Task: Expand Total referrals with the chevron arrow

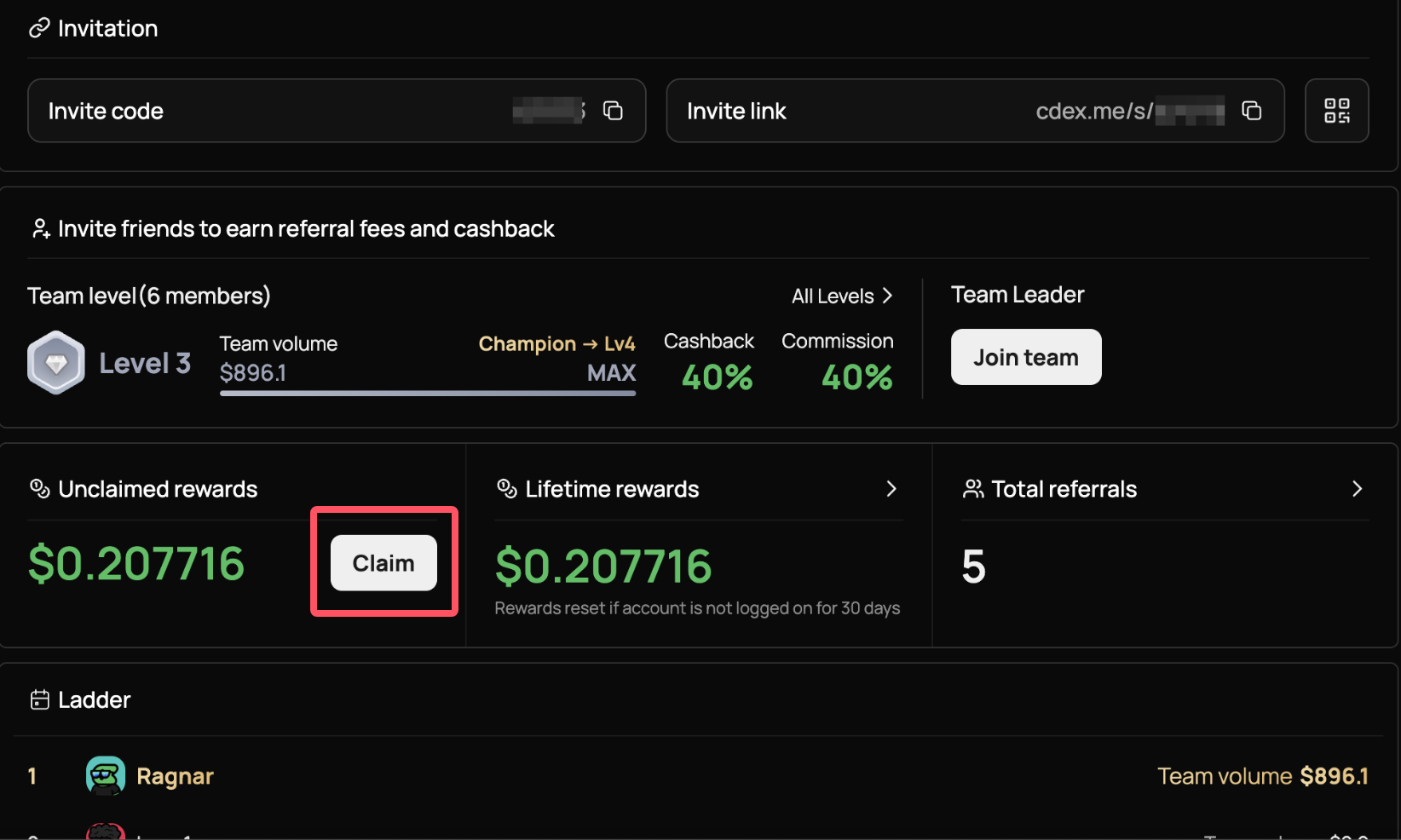Action: coord(1357,488)
